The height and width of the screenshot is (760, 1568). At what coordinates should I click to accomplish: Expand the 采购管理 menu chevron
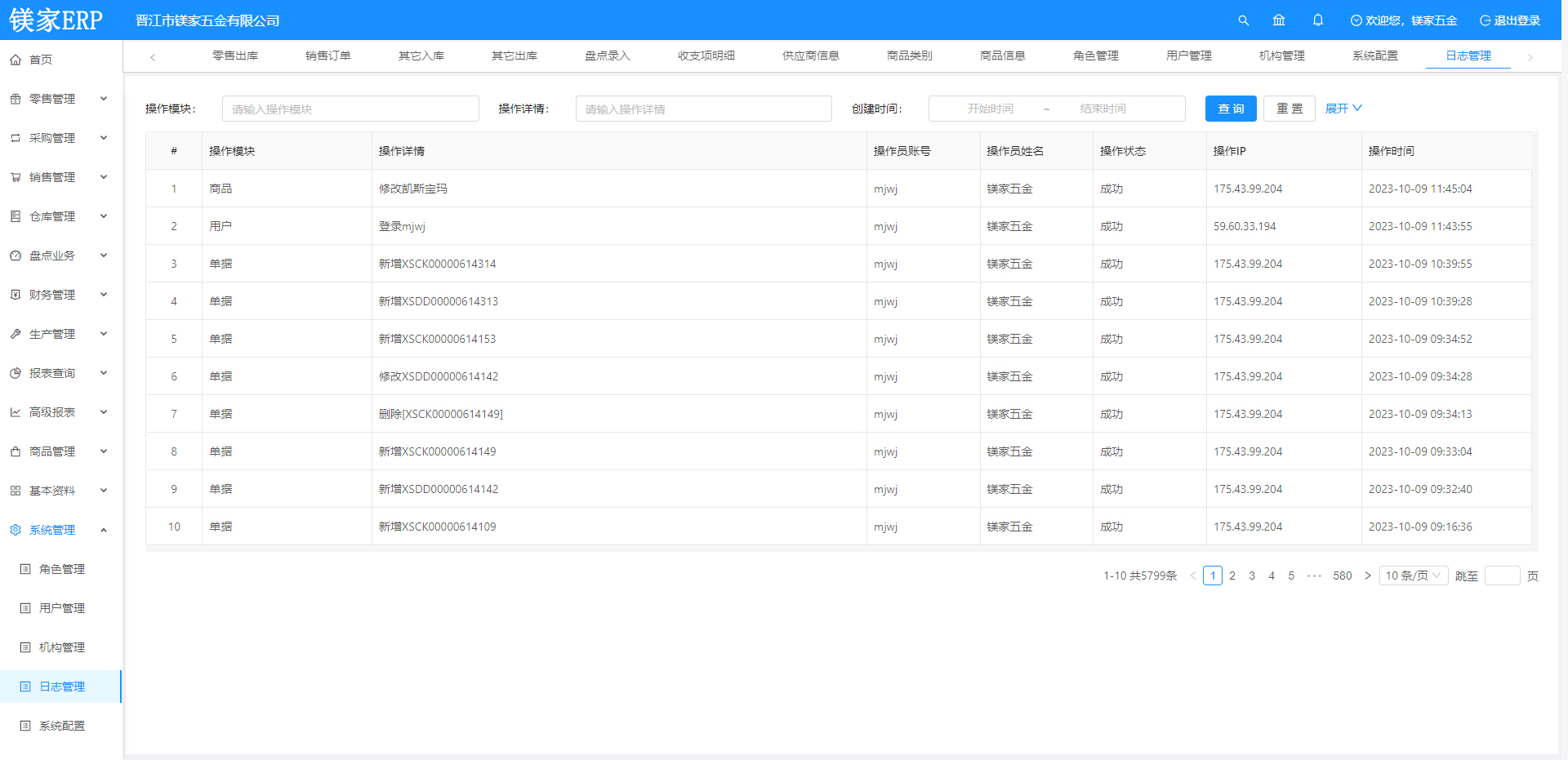point(104,138)
